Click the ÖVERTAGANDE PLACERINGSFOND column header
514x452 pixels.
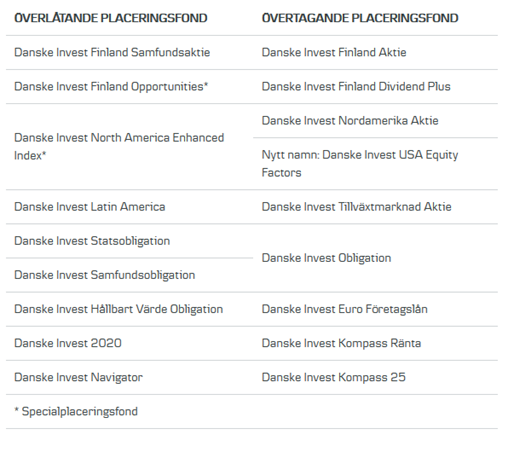[360, 18]
